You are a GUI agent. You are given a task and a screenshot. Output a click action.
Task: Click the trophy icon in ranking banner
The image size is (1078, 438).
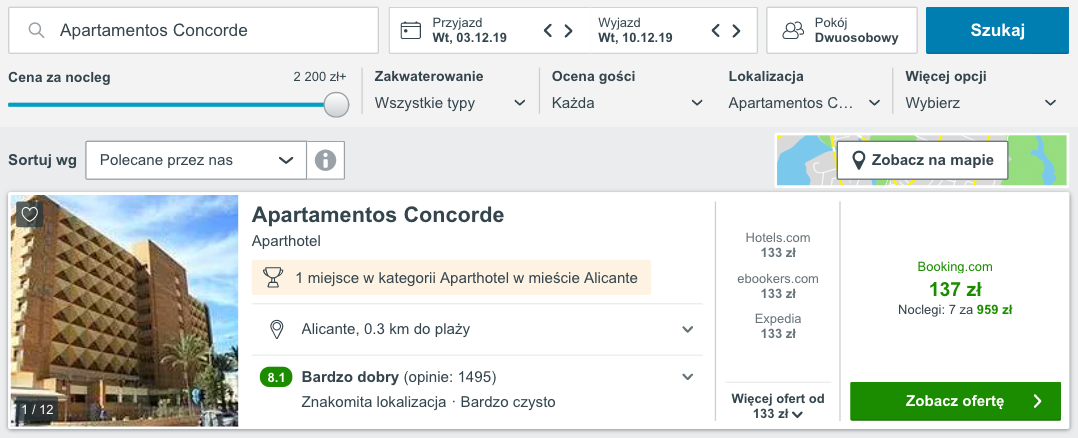272,277
